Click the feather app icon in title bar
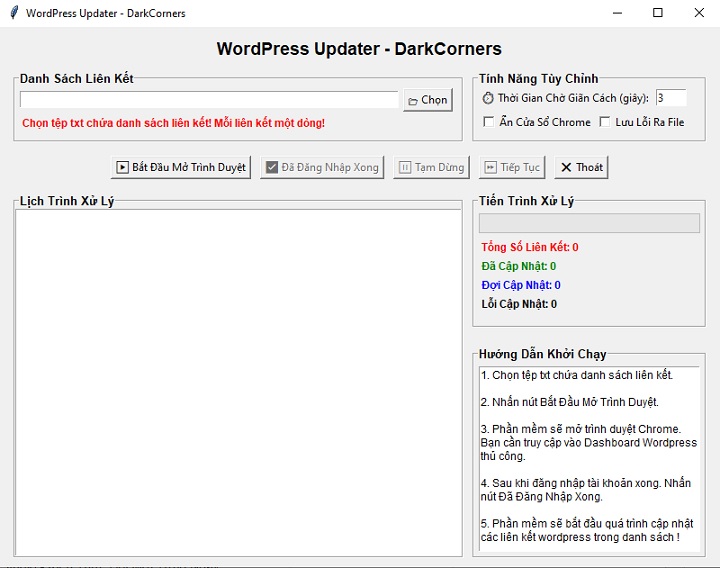Viewport: 720px width, 568px height. [13, 13]
